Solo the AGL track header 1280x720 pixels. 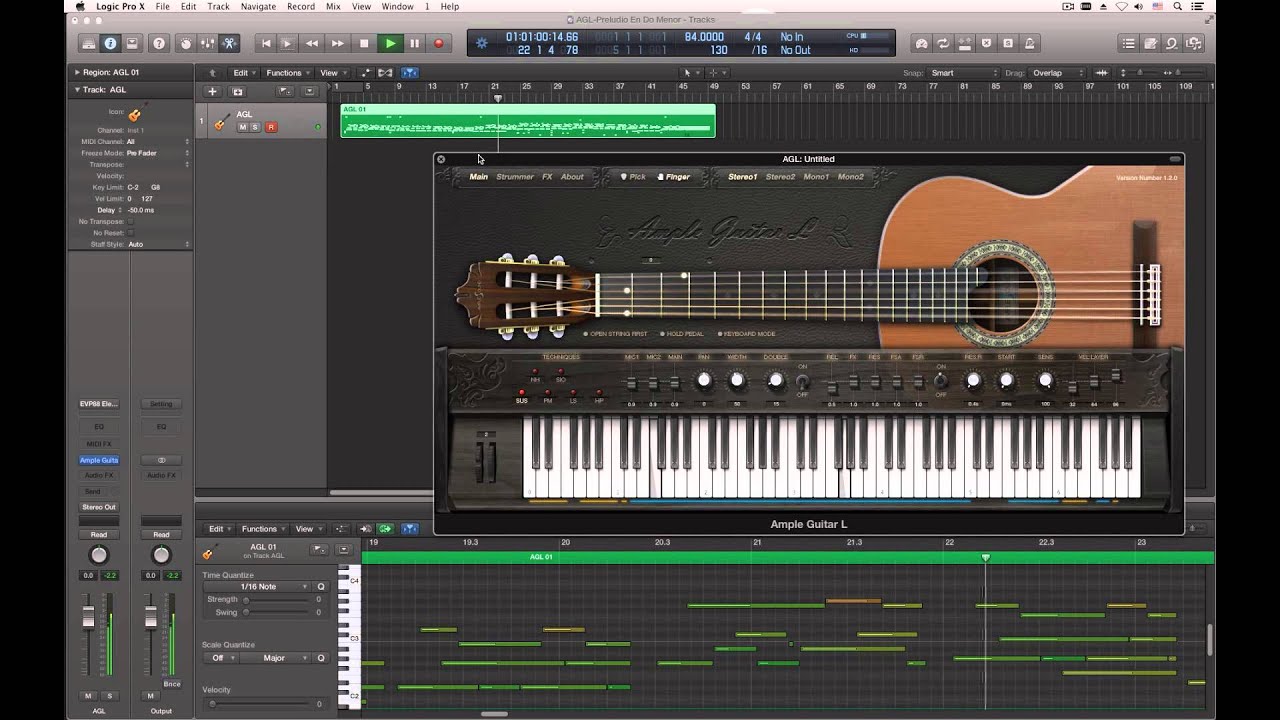[x=255, y=127]
